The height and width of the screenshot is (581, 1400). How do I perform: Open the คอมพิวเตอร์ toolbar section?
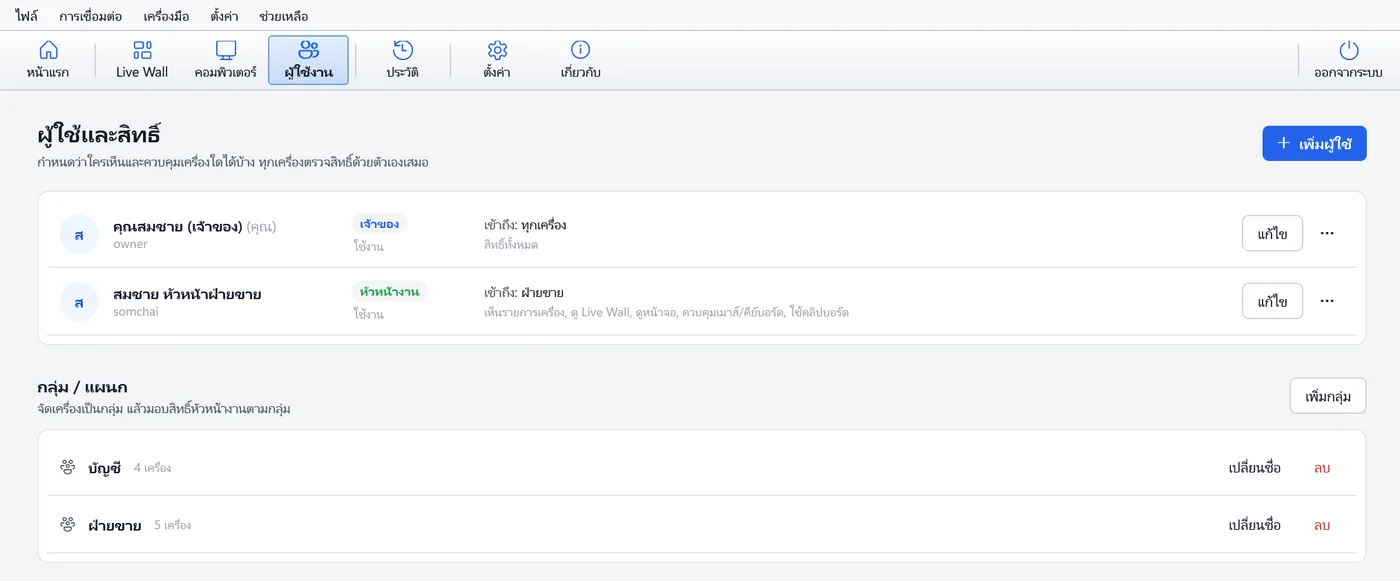click(226, 60)
